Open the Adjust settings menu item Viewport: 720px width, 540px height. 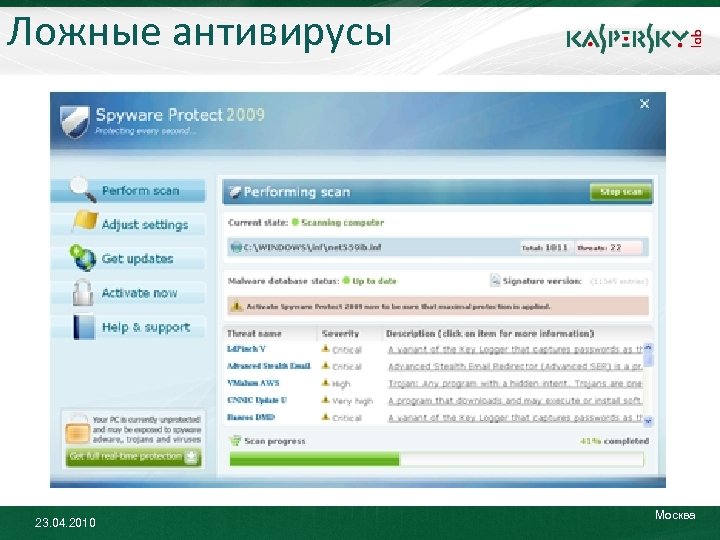pos(128,225)
